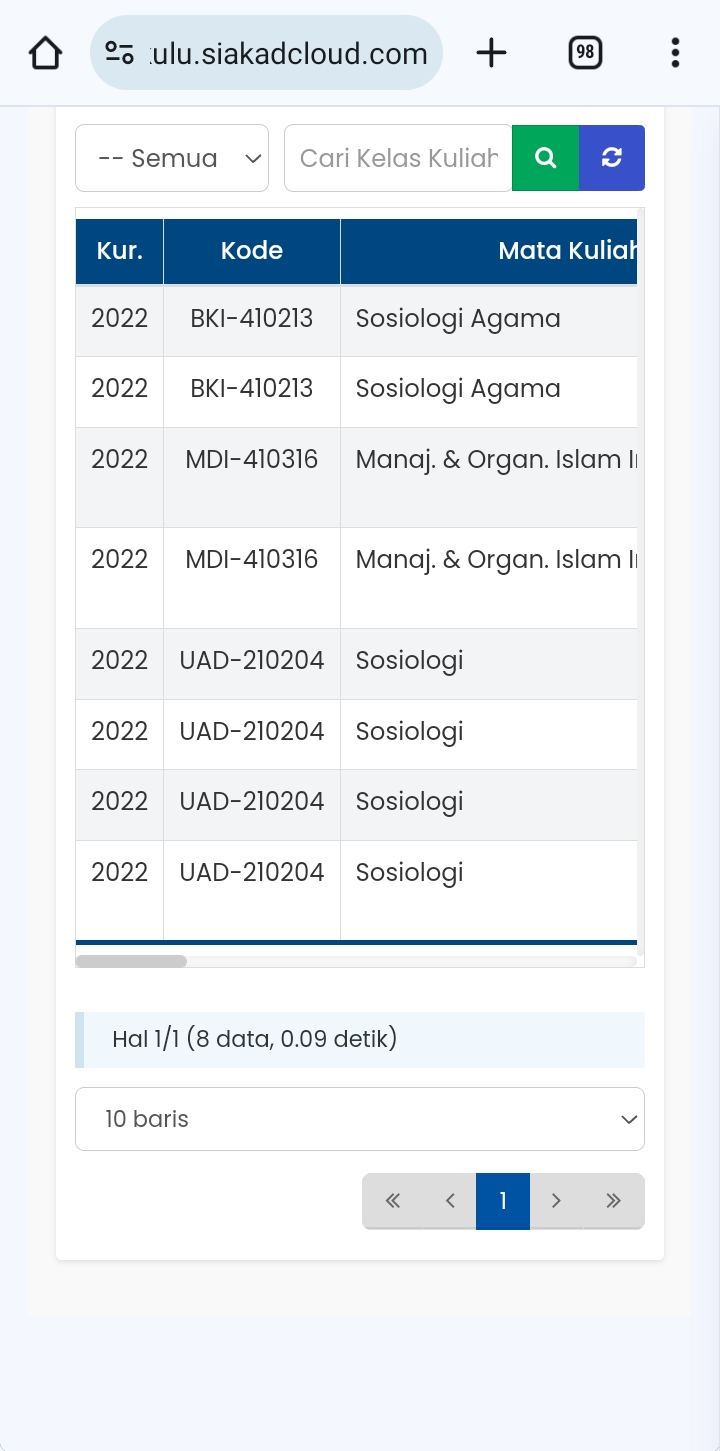This screenshot has height=1451, width=720.
Task: Tap the site settings icon in the address bar
Action: point(120,53)
